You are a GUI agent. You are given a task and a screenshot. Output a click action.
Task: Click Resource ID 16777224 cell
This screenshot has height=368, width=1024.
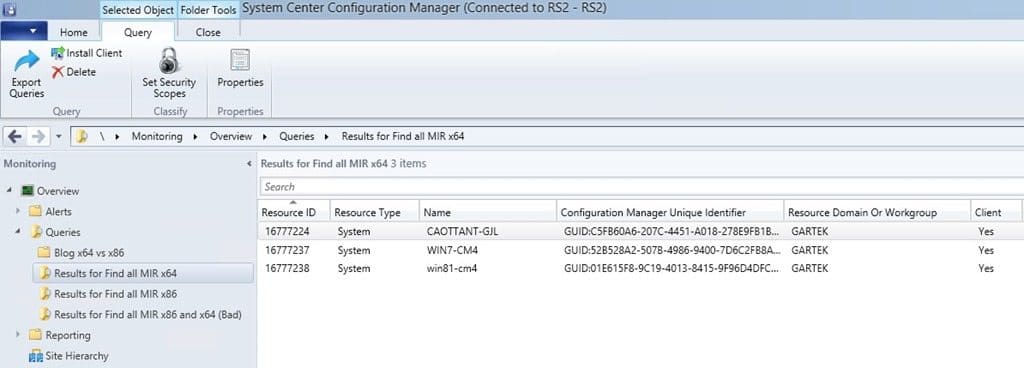[x=287, y=232]
